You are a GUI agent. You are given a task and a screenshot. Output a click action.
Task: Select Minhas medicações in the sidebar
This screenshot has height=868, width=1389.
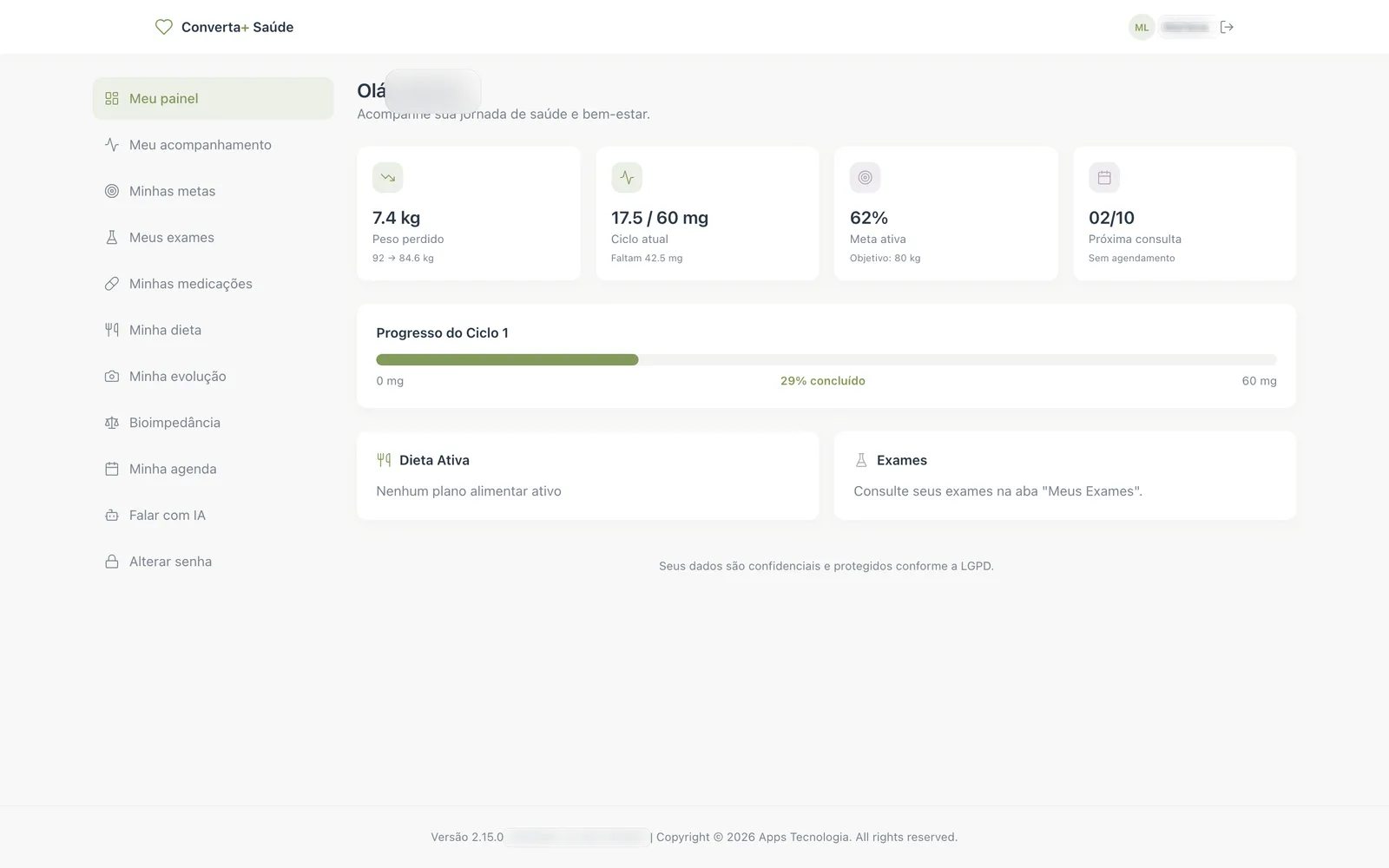pos(214,284)
